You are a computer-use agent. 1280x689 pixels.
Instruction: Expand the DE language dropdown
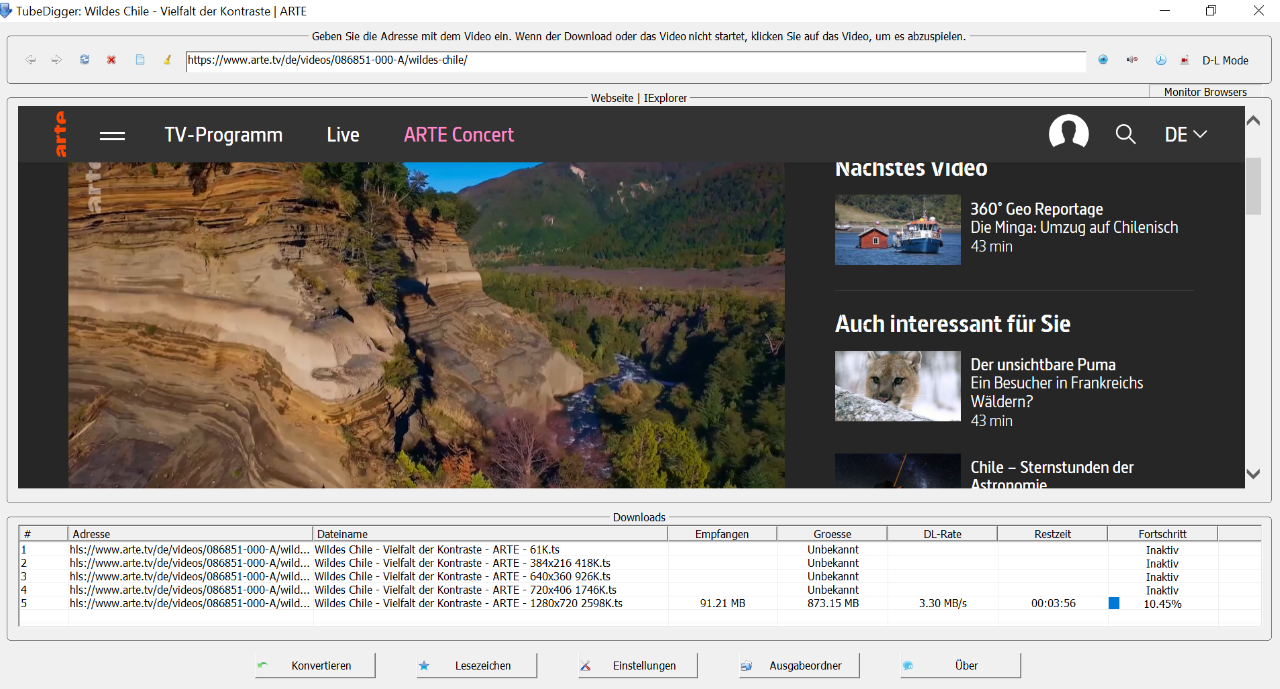tap(1186, 134)
